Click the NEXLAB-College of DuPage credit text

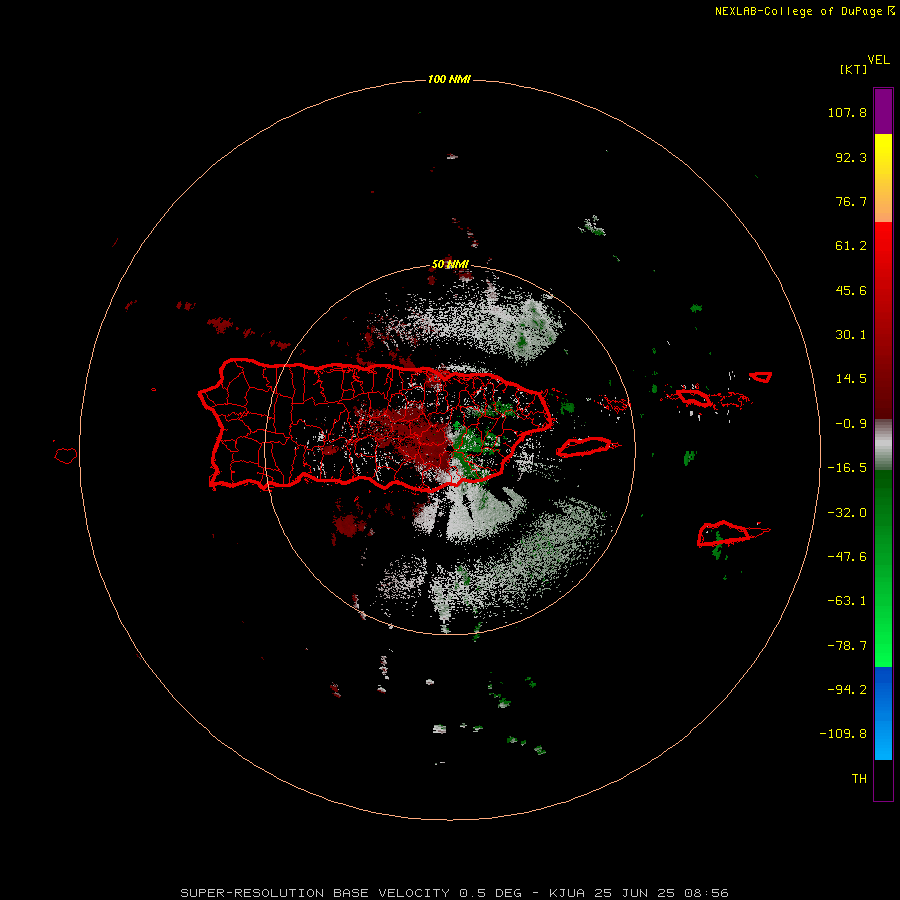pyautogui.click(x=798, y=11)
